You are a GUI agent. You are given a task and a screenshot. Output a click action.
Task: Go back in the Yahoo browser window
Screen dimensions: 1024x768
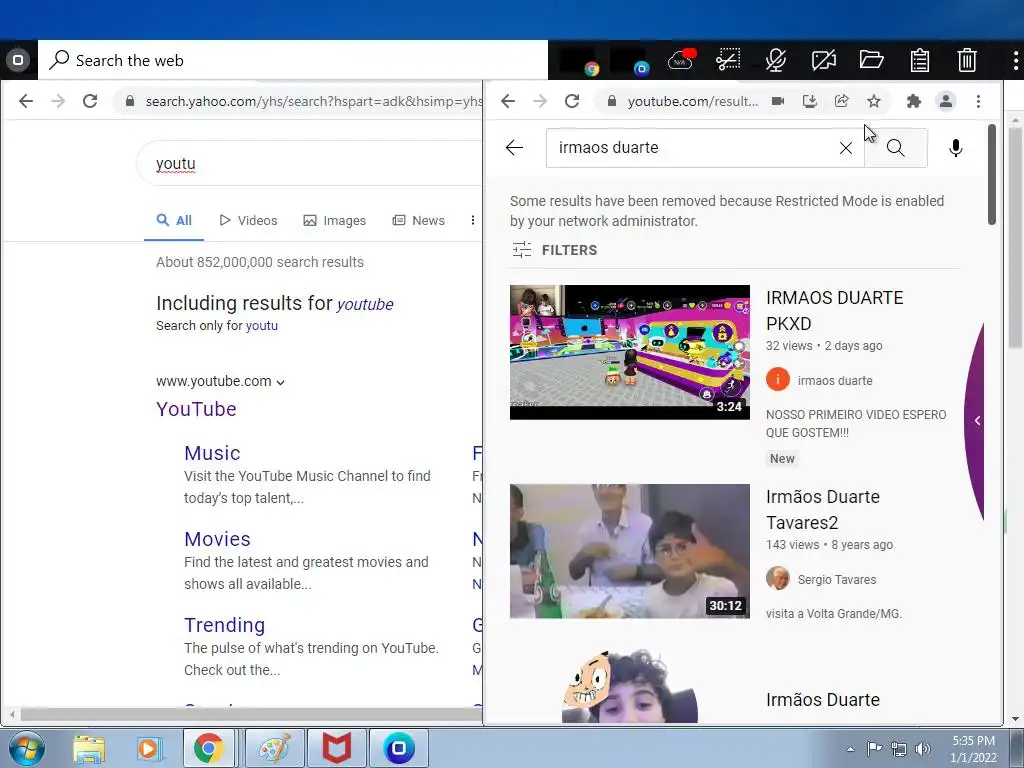pyautogui.click(x=26, y=101)
